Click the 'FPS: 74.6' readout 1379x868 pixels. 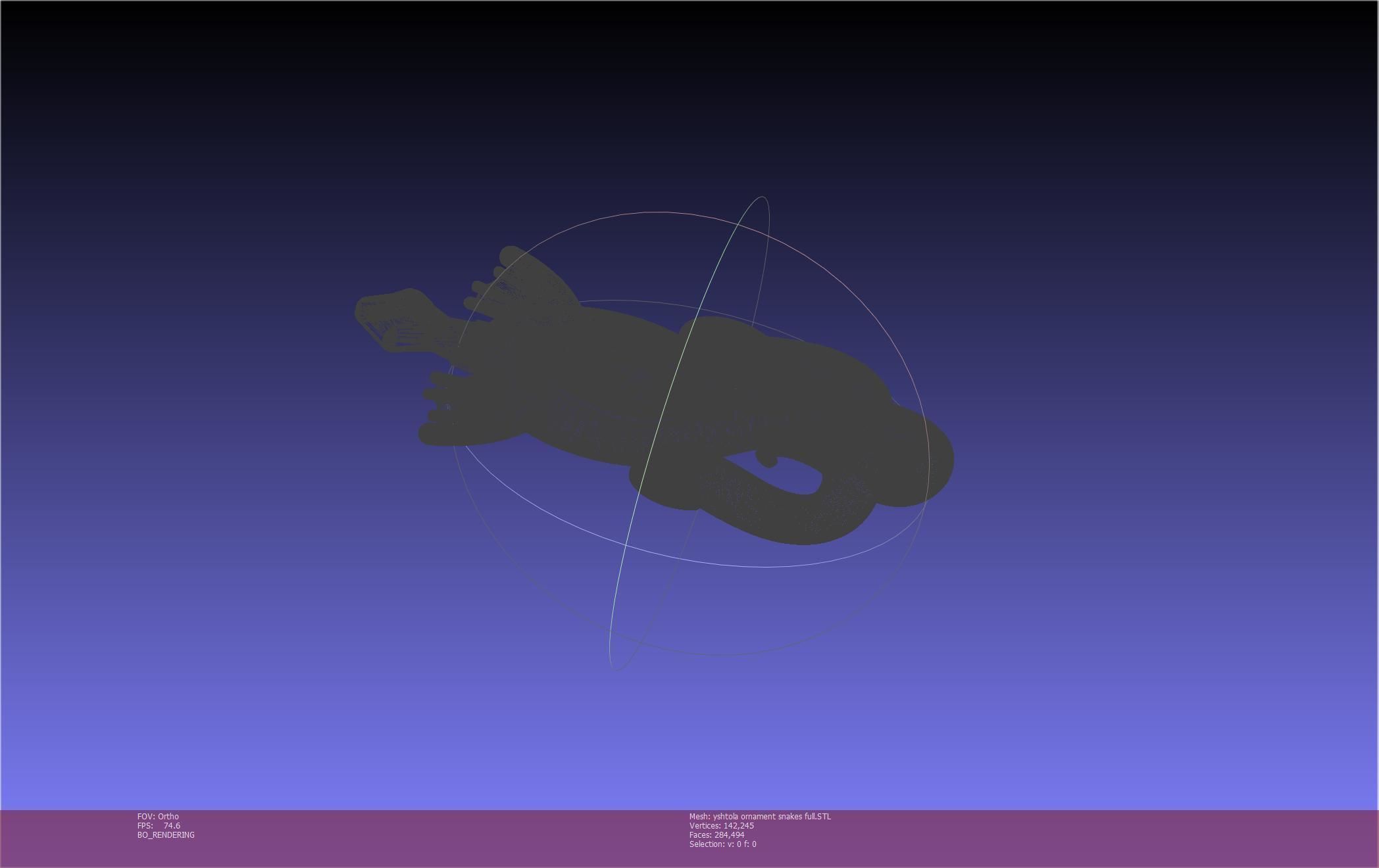159,825
